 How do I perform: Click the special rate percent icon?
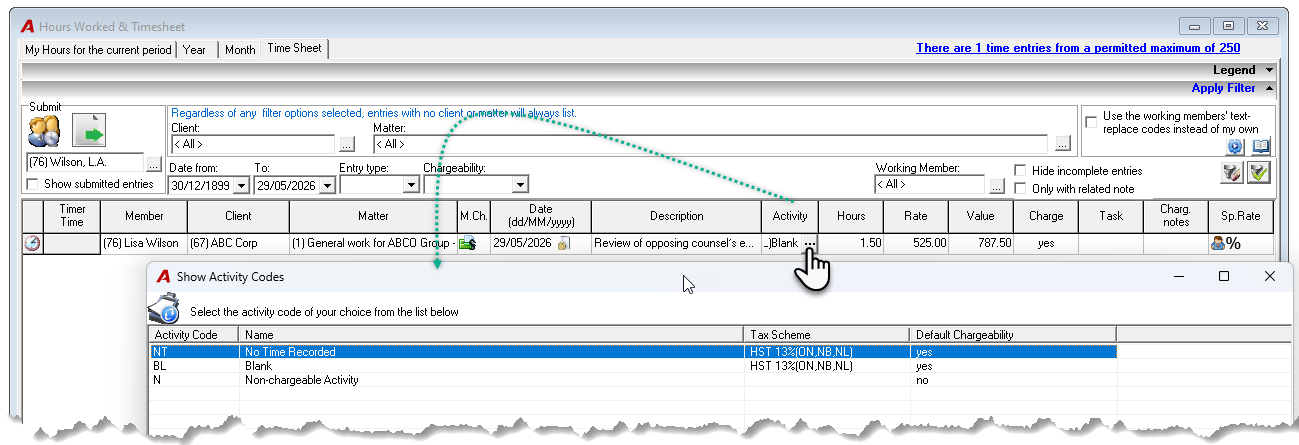point(1226,243)
